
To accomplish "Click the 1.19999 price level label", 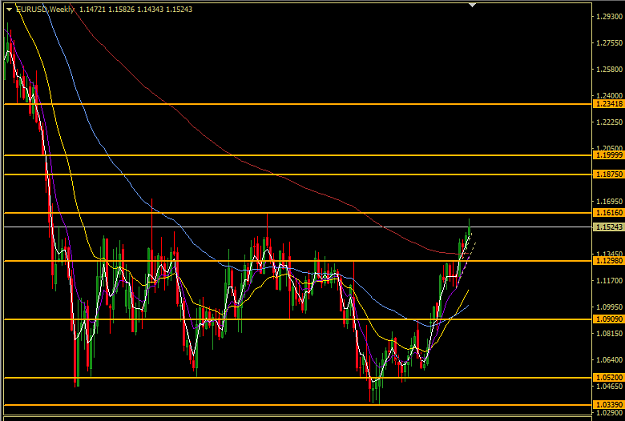I will [608, 155].
